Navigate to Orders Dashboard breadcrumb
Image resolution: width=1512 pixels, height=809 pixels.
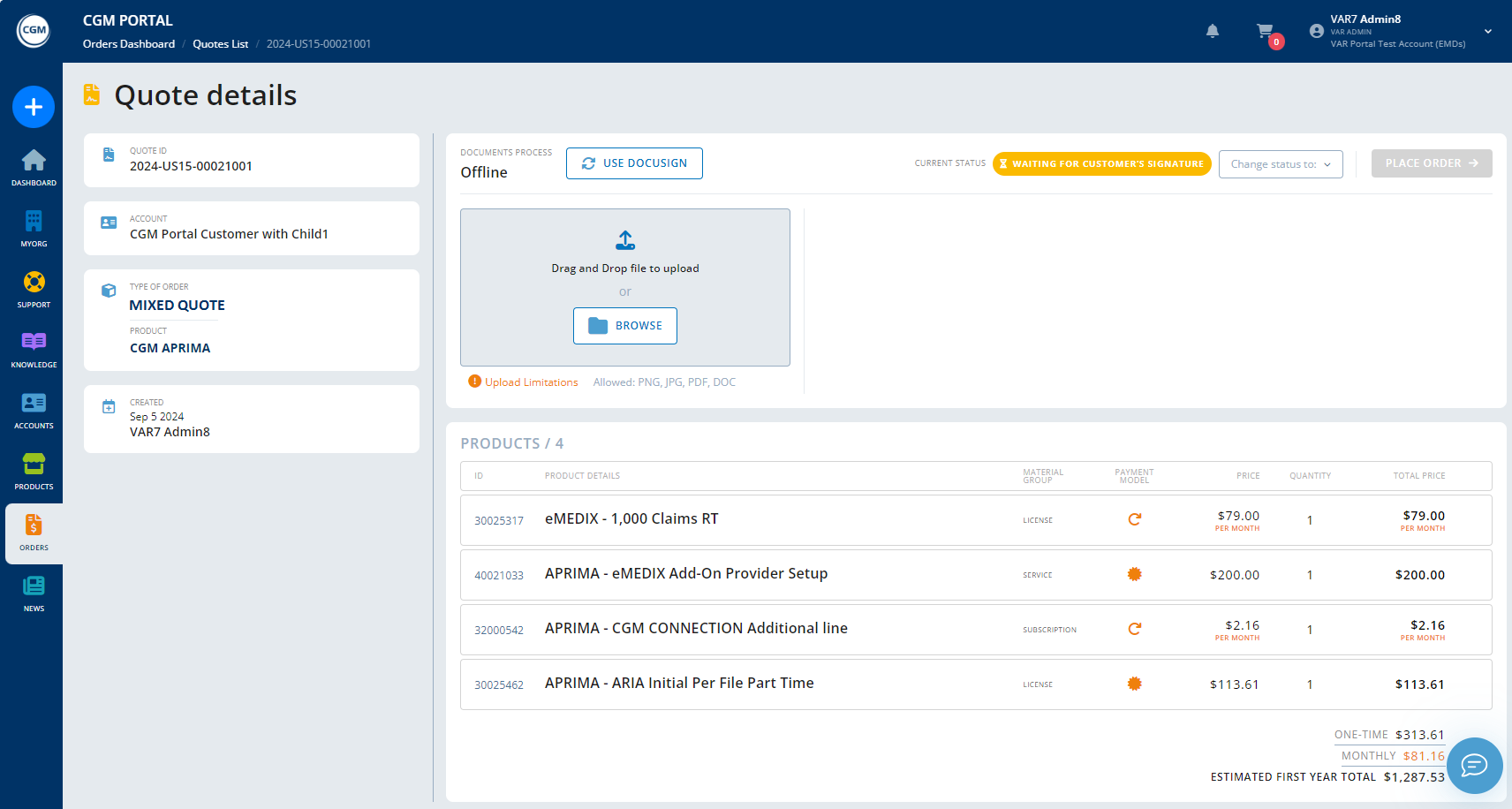point(129,44)
